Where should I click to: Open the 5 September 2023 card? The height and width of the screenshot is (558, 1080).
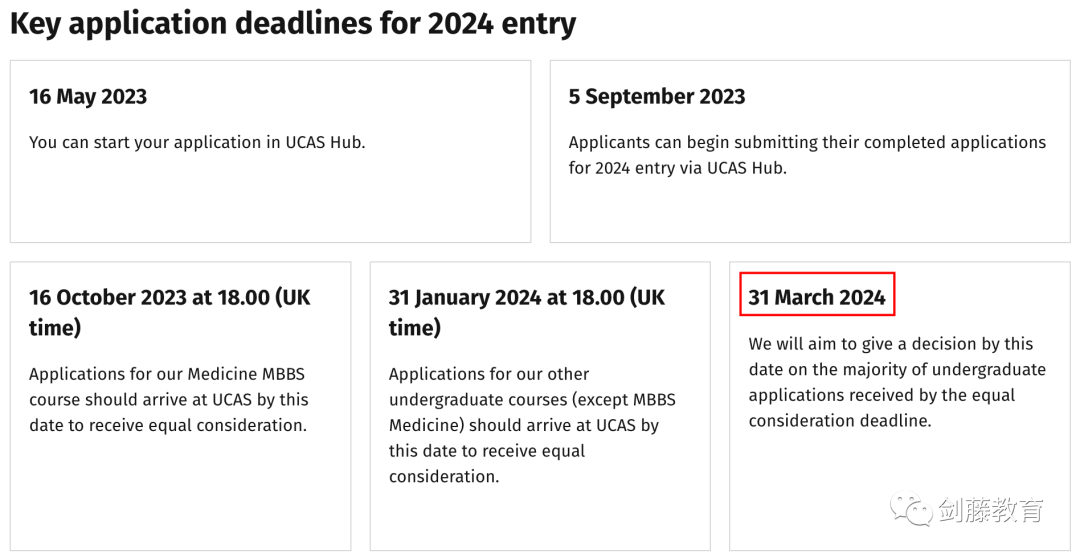(x=810, y=152)
